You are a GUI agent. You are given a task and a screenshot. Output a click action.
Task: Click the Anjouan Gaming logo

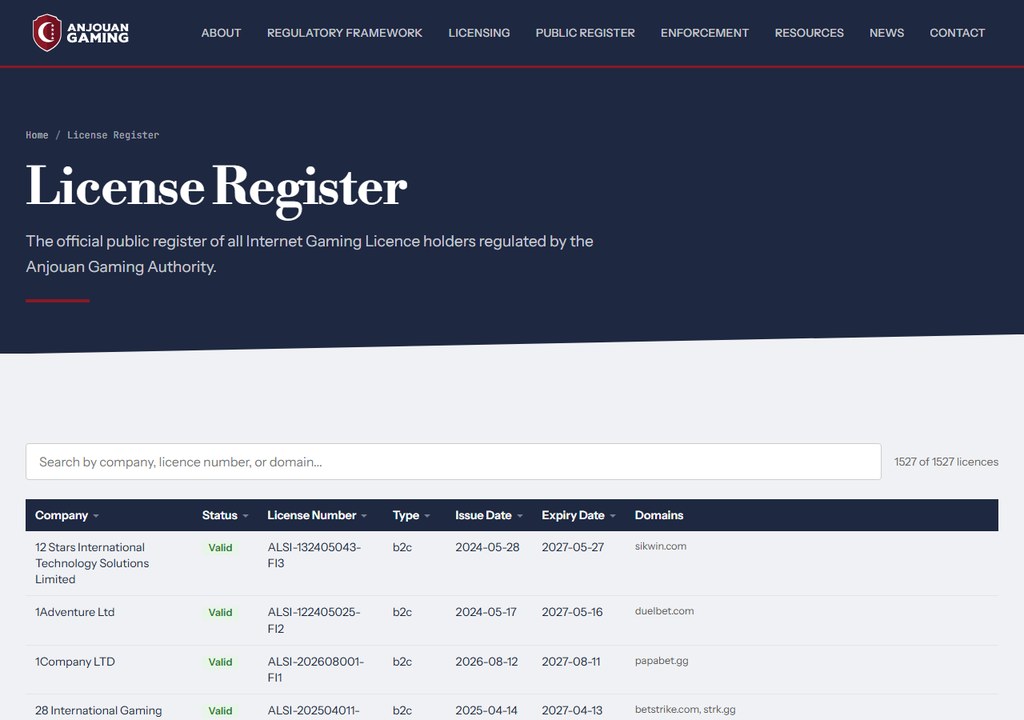point(81,33)
